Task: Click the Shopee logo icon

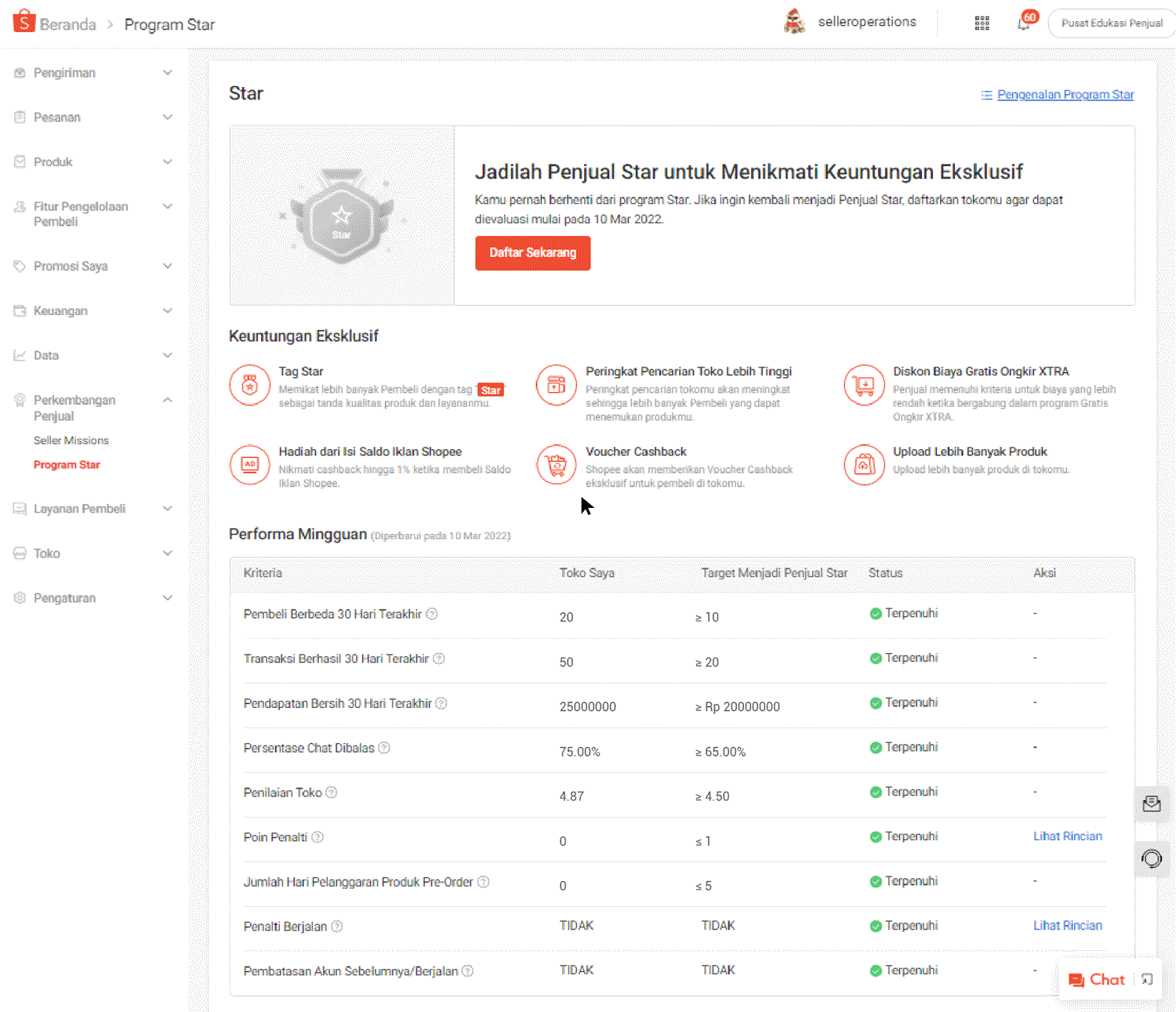Action: pyautogui.click(x=24, y=22)
